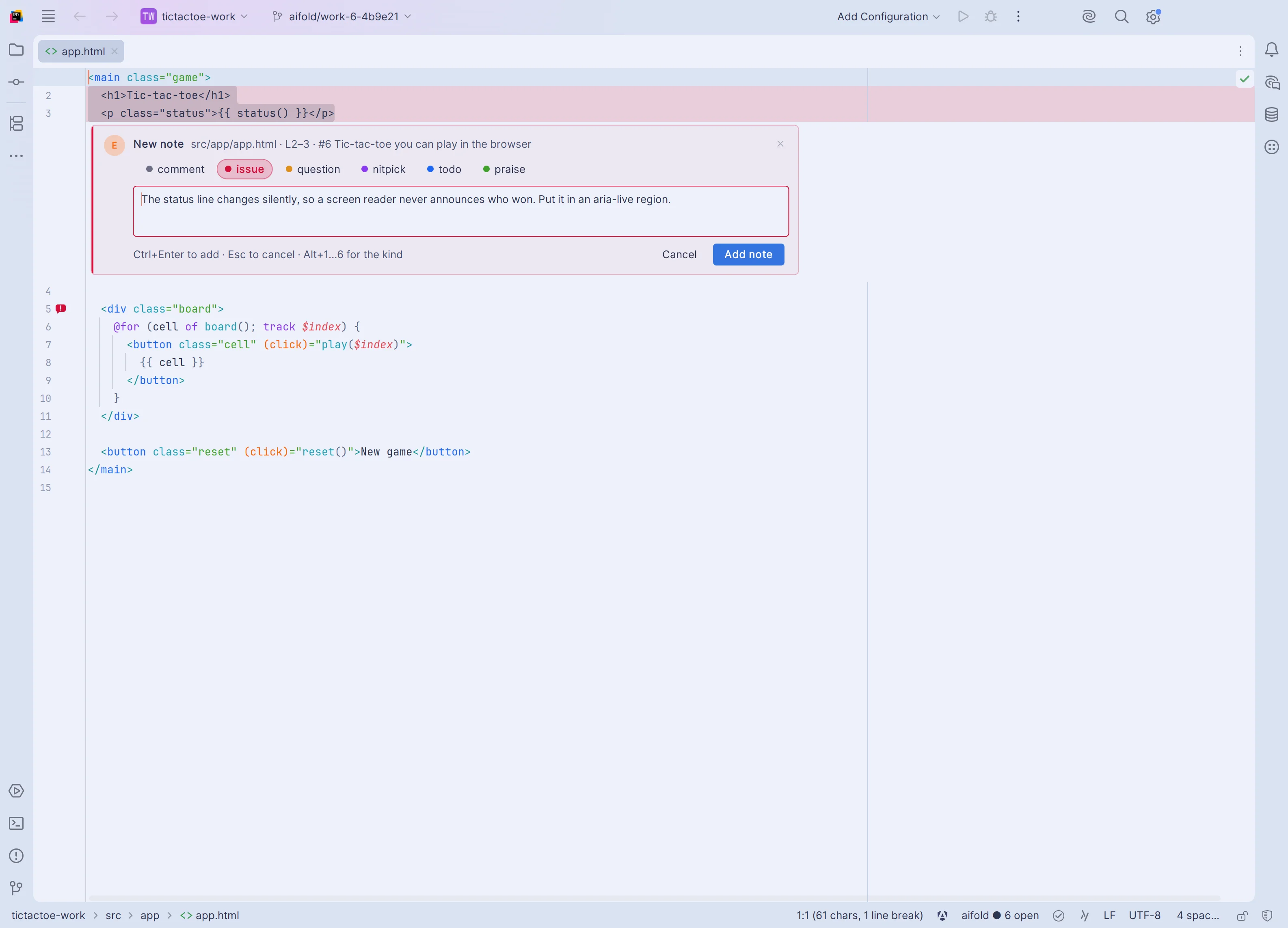Select the issue note kind

coord(244,169)
